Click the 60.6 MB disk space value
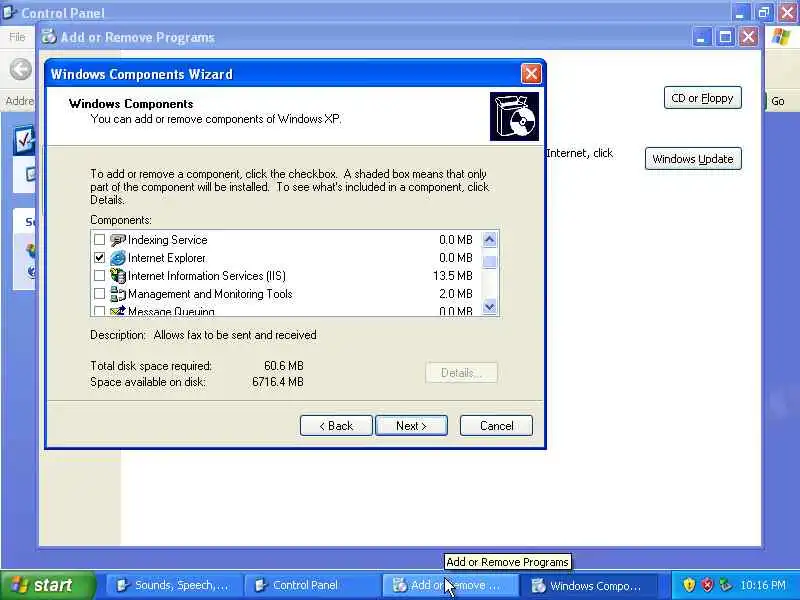This screenshot has height=600, width=800. pyautogui.click(x=284, y=366)
